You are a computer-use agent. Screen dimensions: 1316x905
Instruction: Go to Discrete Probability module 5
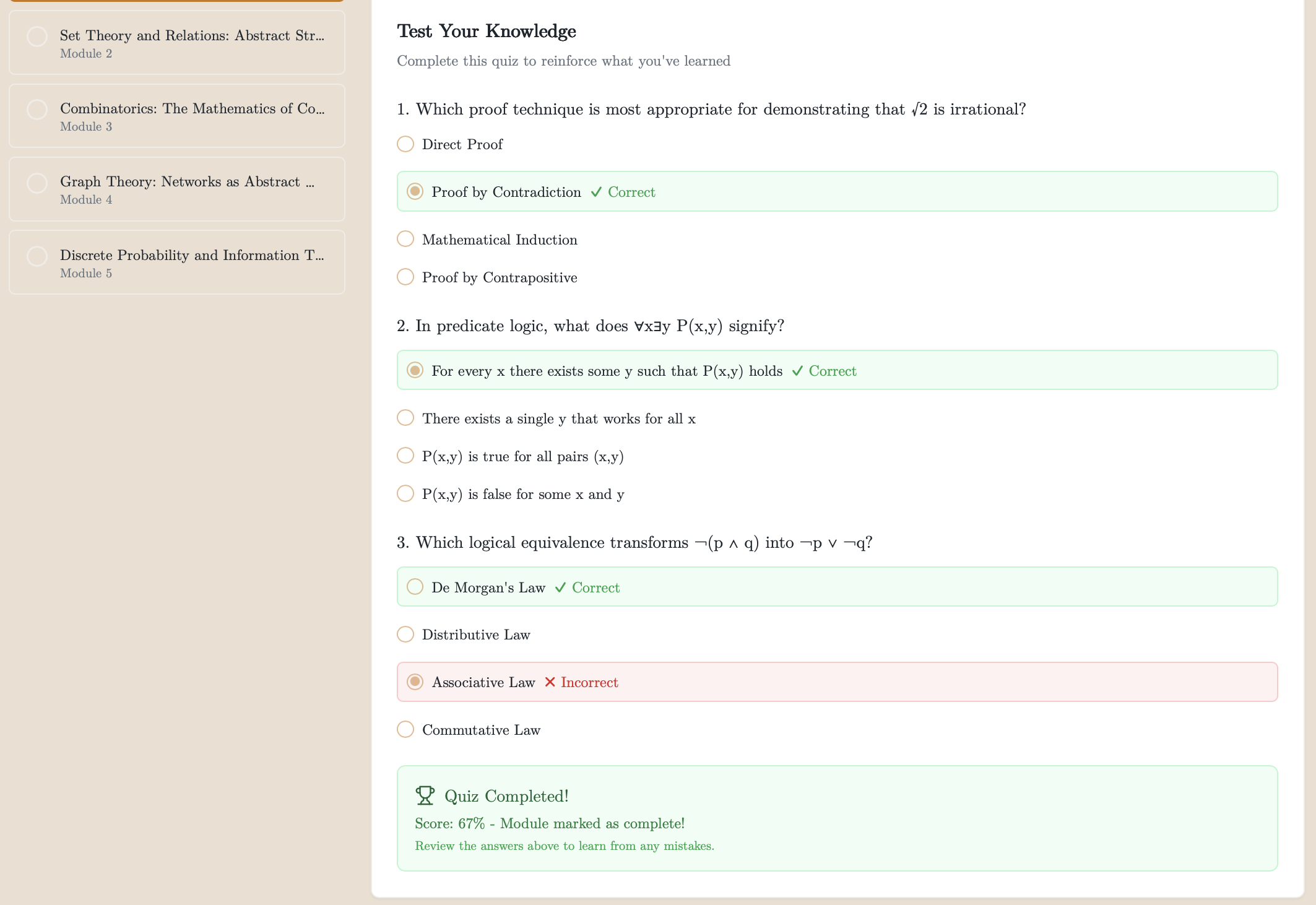tap(192, 262)
